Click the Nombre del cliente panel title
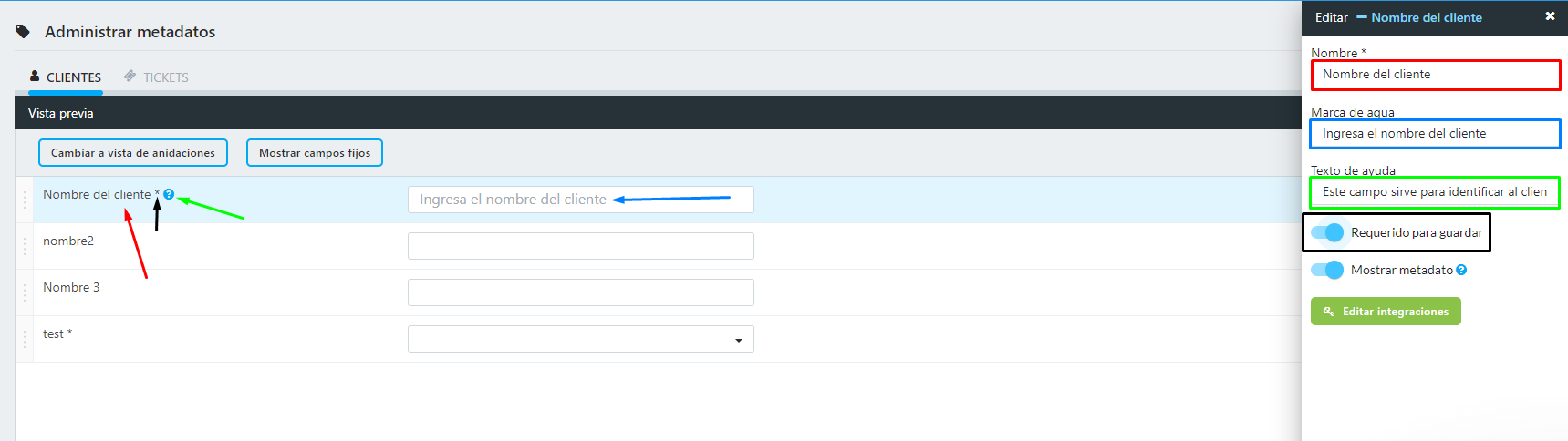1568x441 pixels. point(1427,17)
